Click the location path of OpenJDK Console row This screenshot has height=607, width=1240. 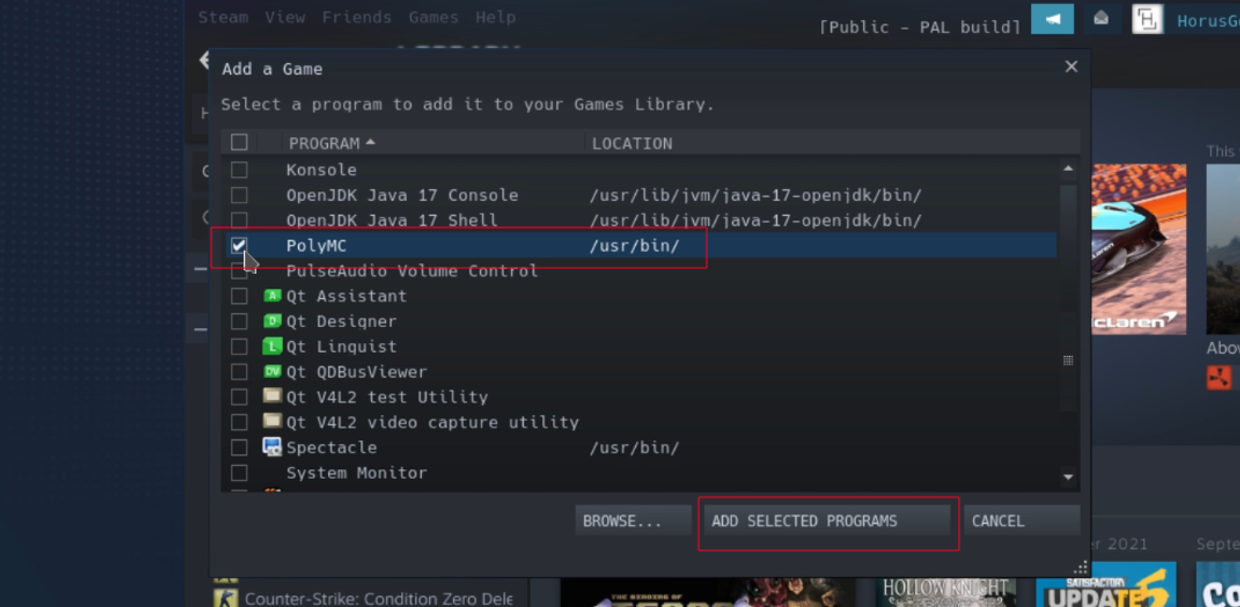pos(755,195)
